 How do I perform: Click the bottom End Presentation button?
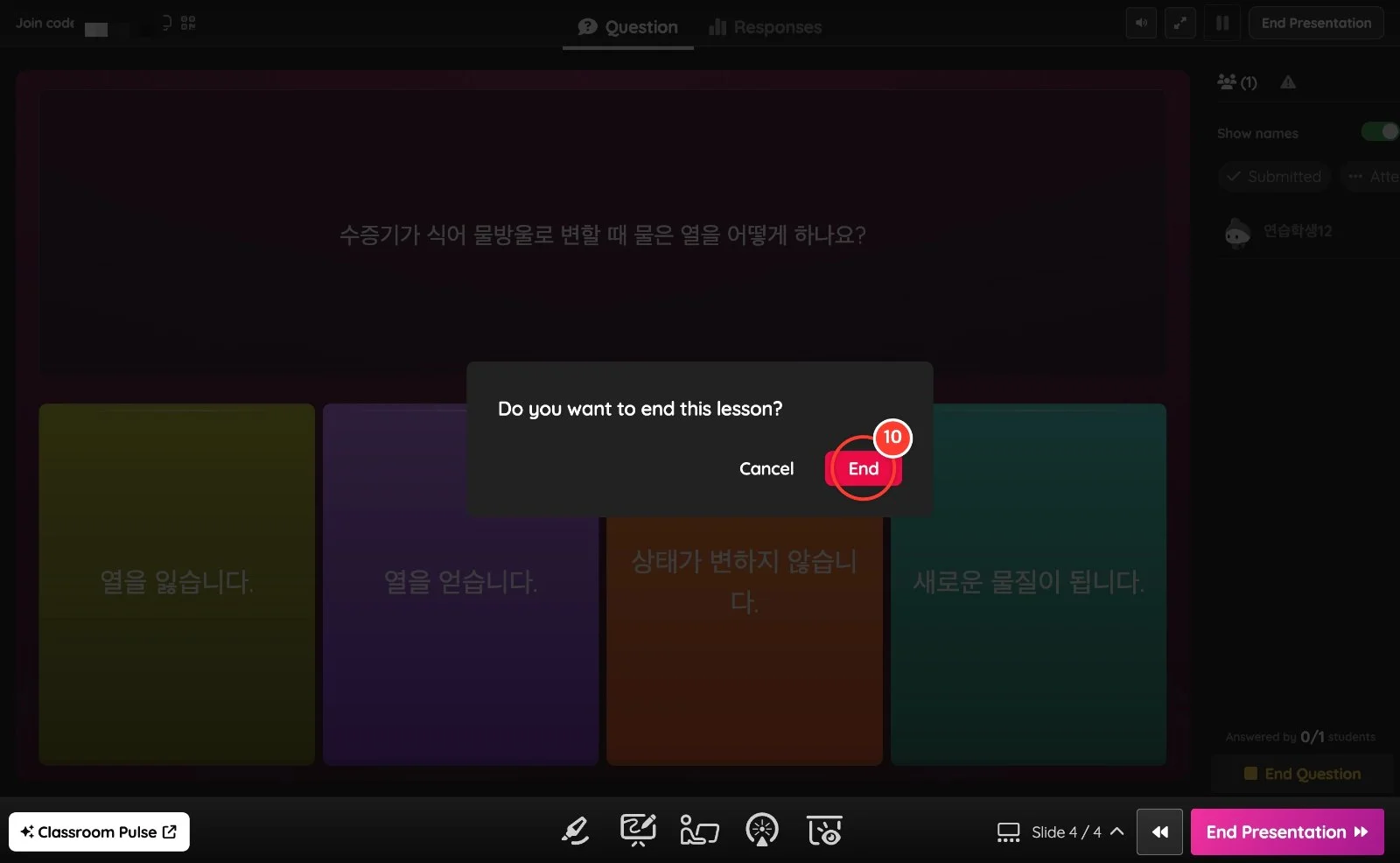(x=1287, y=831)
